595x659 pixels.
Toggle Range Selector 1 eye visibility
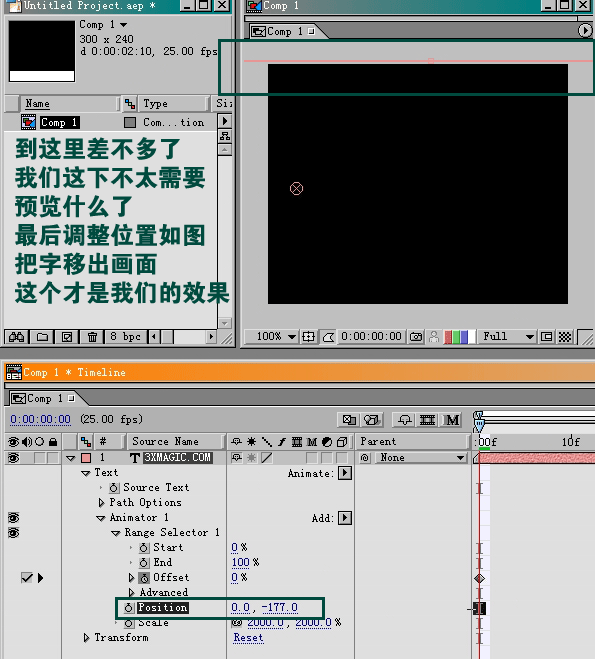13,533
